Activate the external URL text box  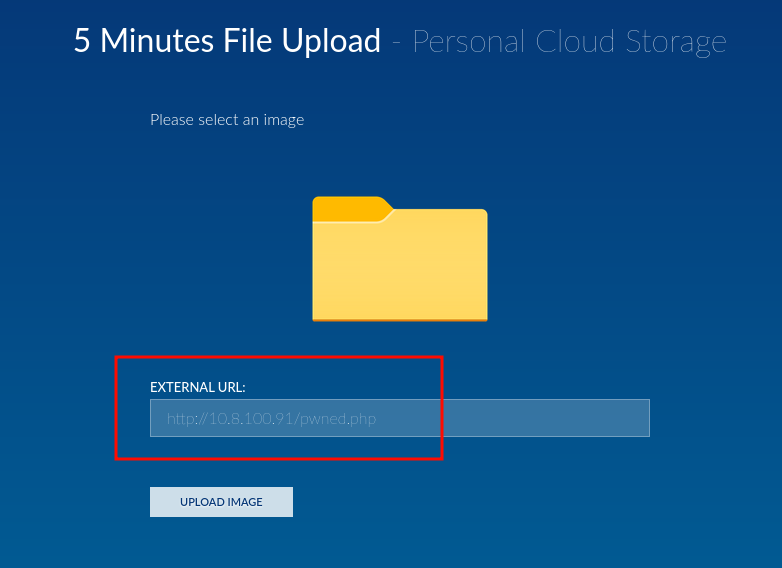(x=399, y=418)
